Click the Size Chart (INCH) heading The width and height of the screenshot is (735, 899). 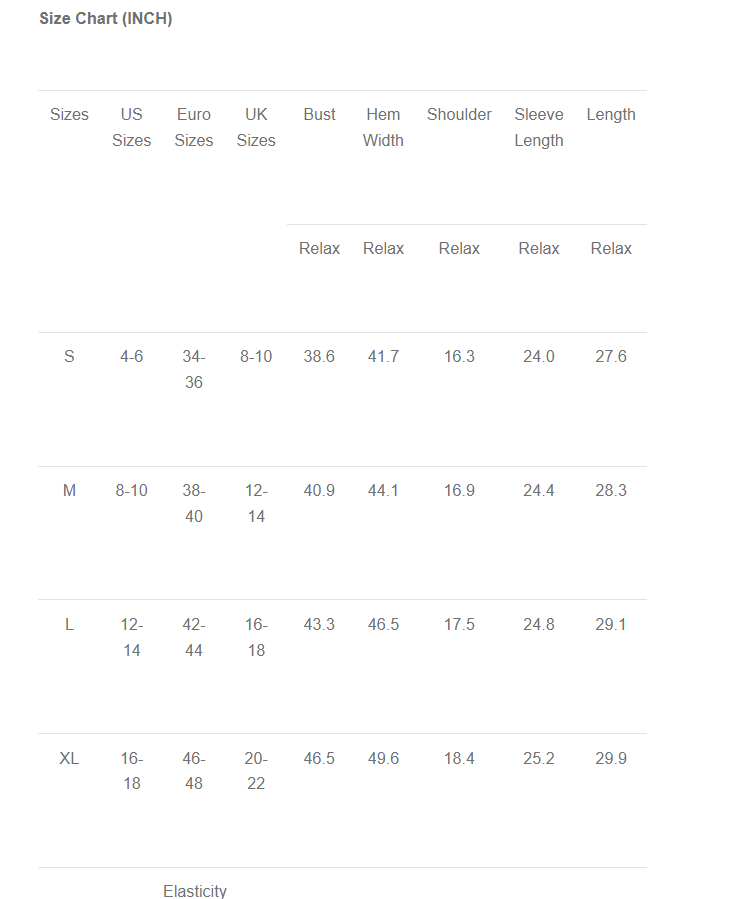[106, 19]
